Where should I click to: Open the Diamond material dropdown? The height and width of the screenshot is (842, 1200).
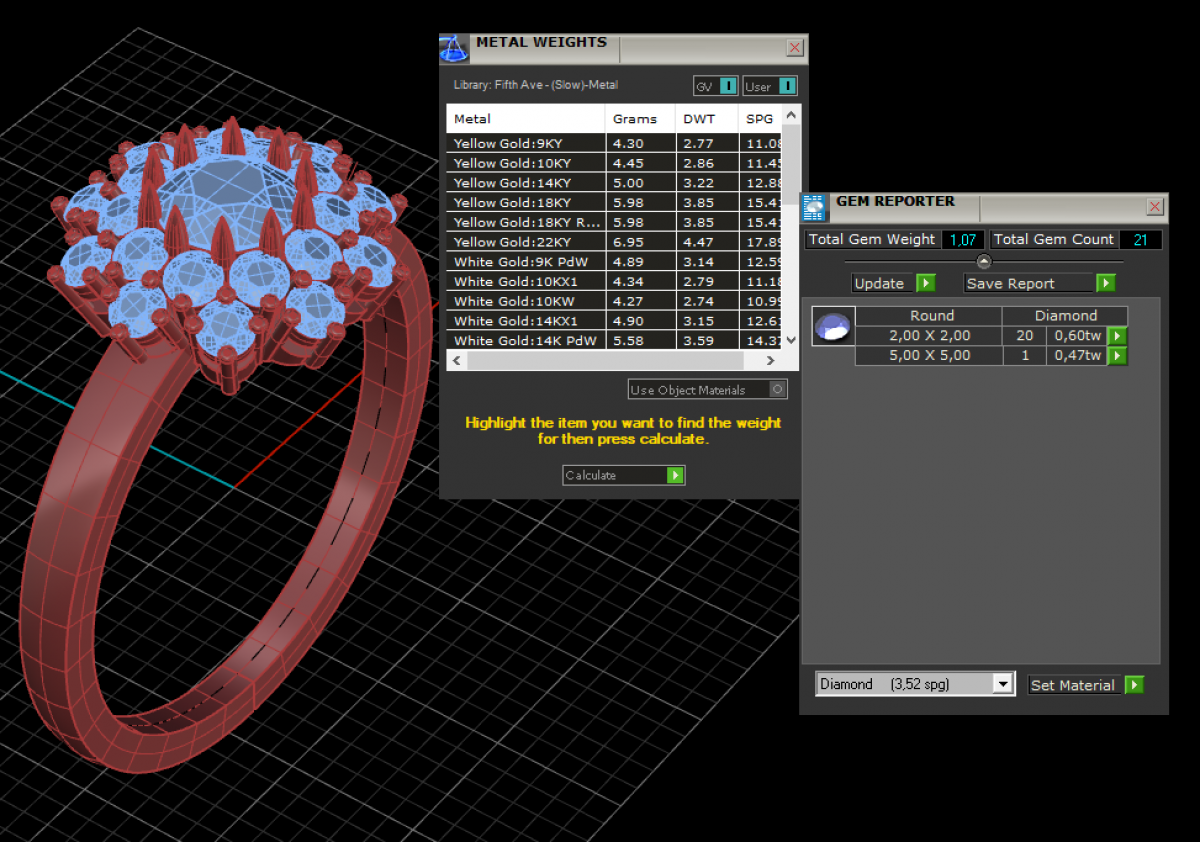1003,684
